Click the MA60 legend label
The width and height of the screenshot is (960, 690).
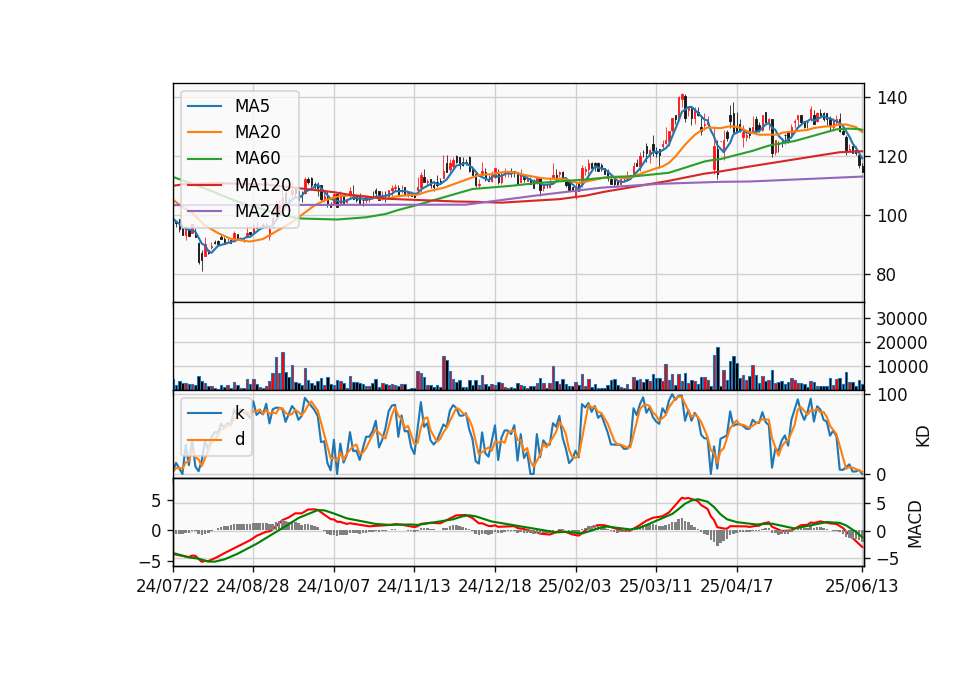point(257,158)
